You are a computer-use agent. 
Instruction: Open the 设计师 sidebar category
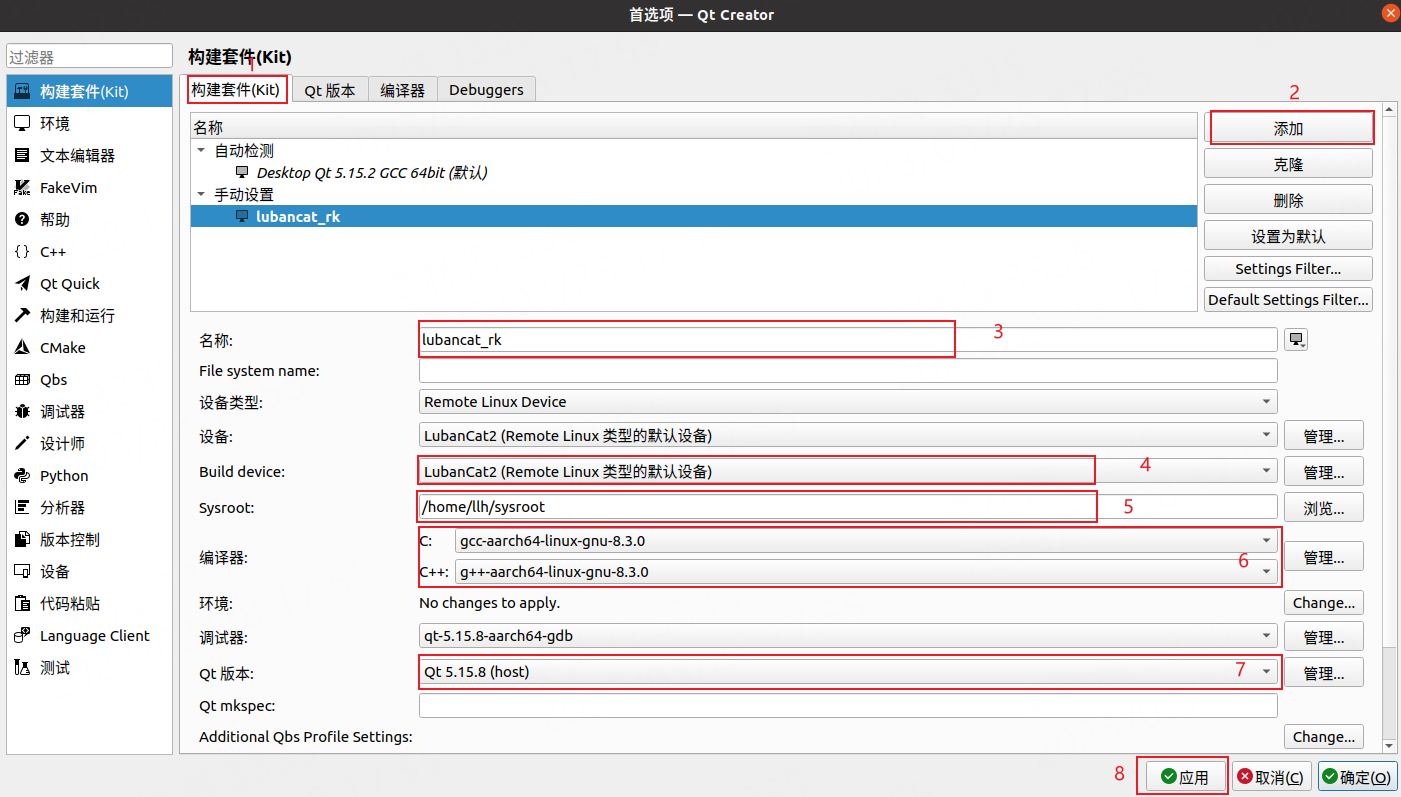(89, 444)
